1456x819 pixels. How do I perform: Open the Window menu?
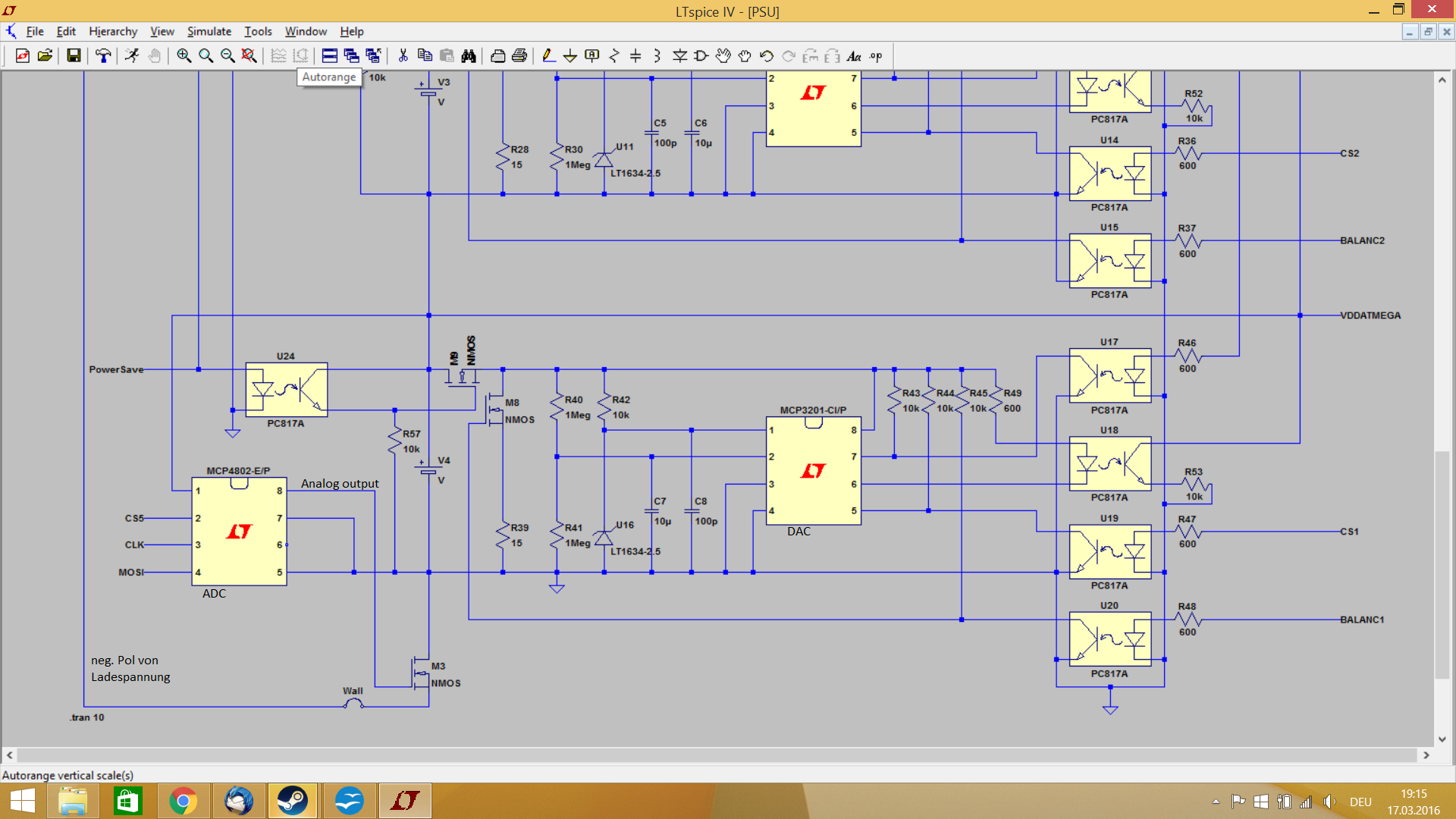tap(306, 31)
